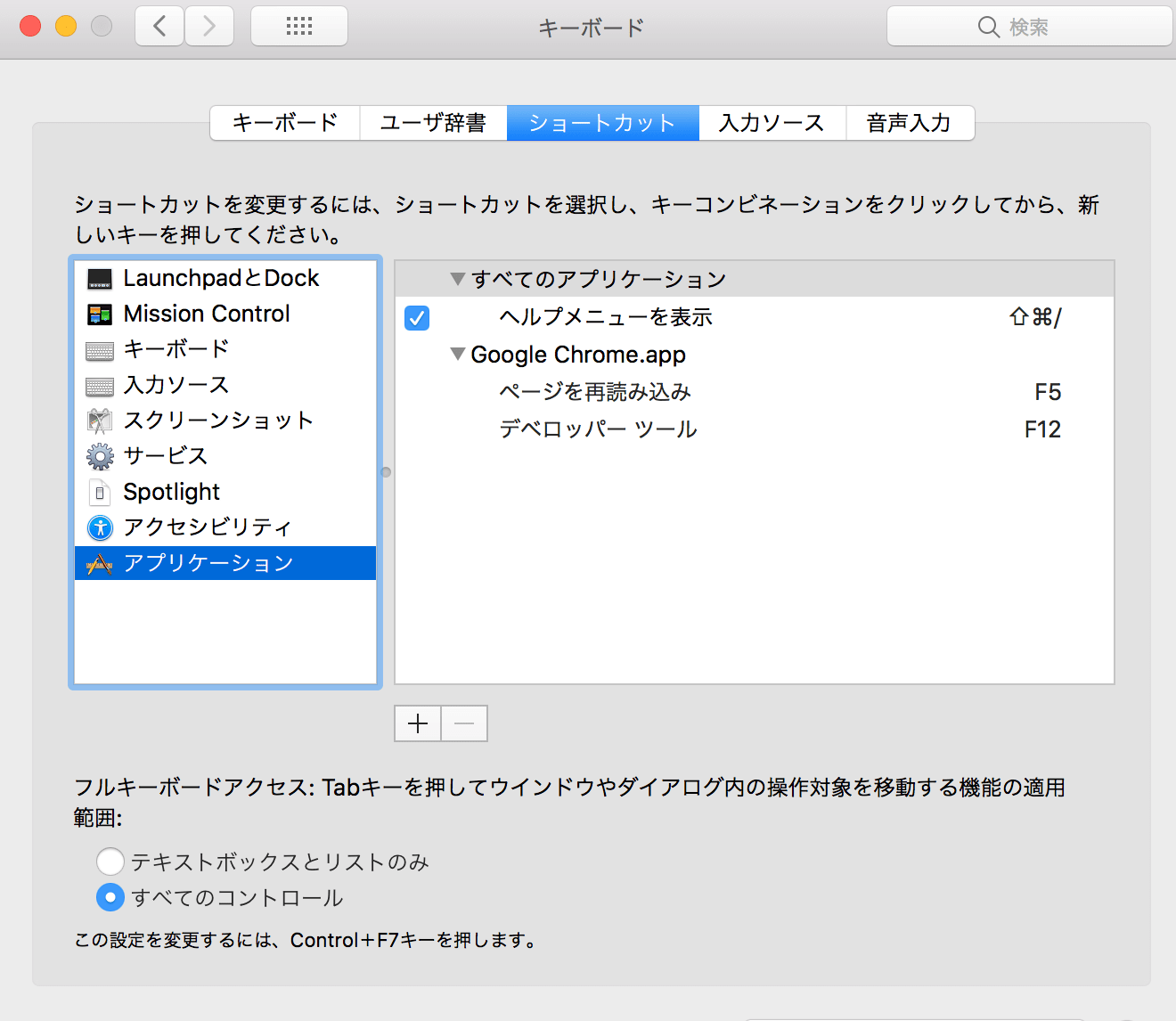Screen dimensions: 1176x1021
Task: Minimize the キーボード window
Action: click(66, 26)
